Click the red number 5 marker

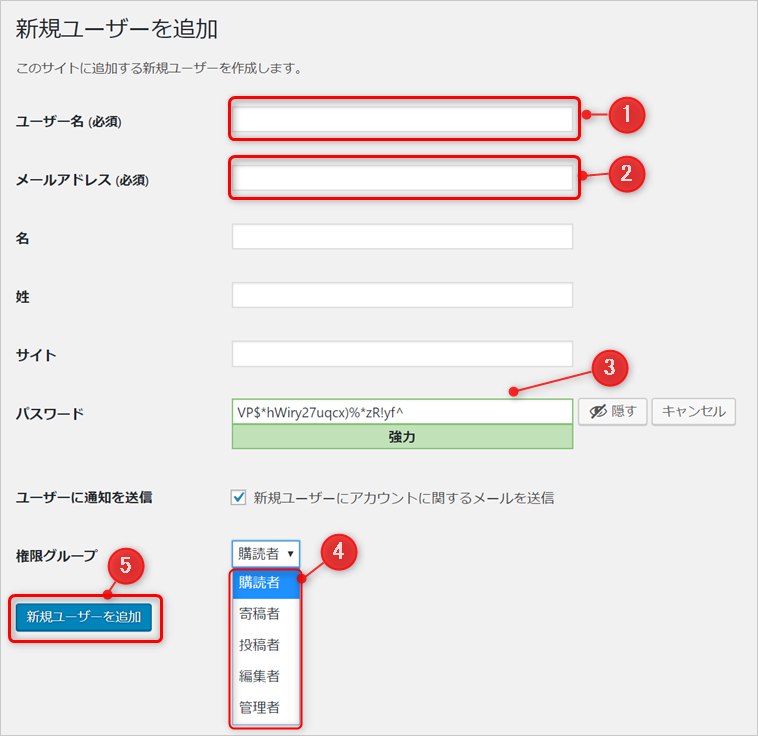(x=125, y=566)
